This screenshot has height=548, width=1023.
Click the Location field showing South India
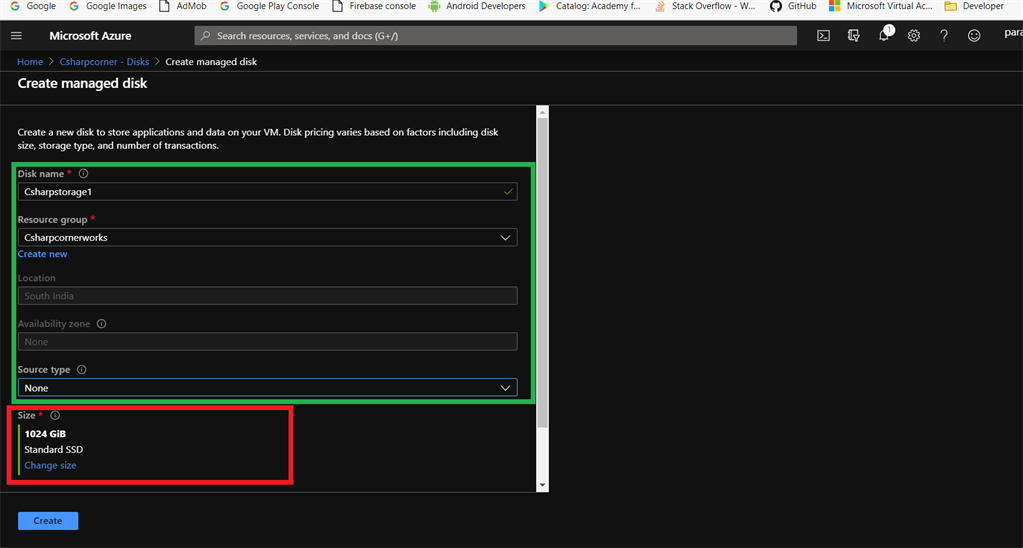pos(267,296)
